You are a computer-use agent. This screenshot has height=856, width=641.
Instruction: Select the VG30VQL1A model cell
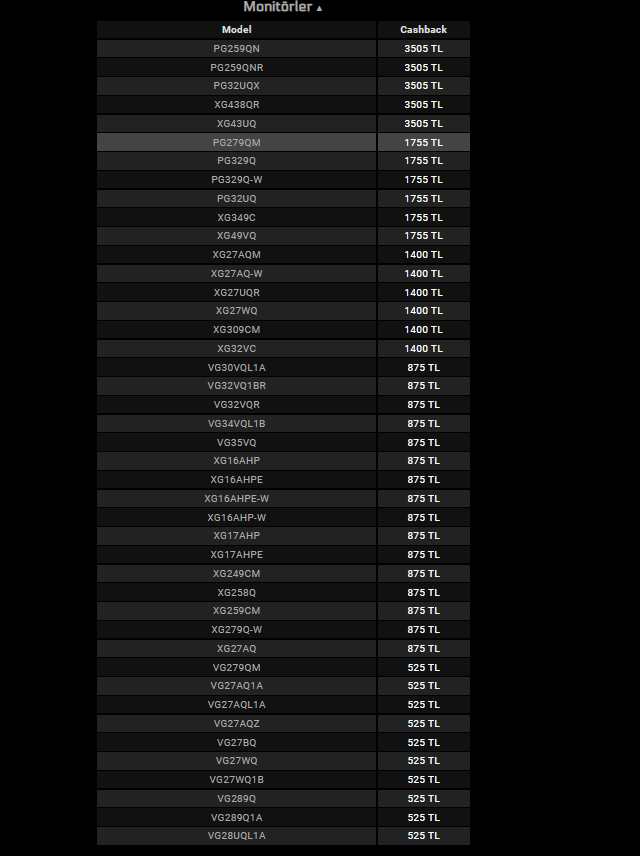click(x=237, y=367)
